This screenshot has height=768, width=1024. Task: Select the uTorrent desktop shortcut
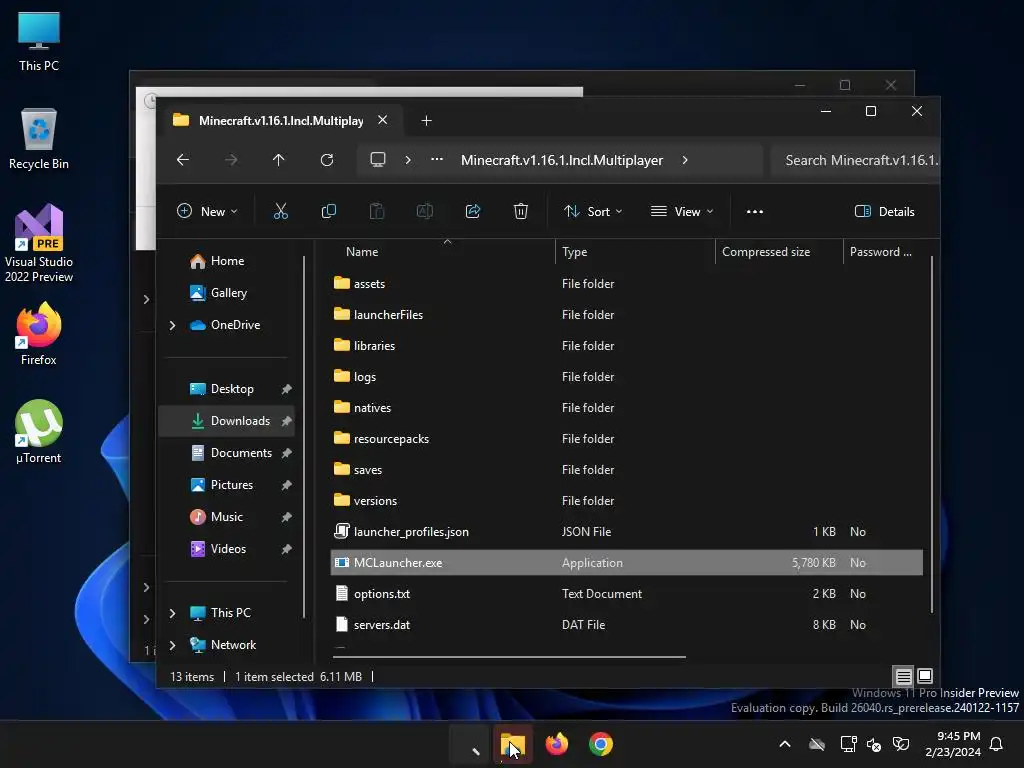39,432
